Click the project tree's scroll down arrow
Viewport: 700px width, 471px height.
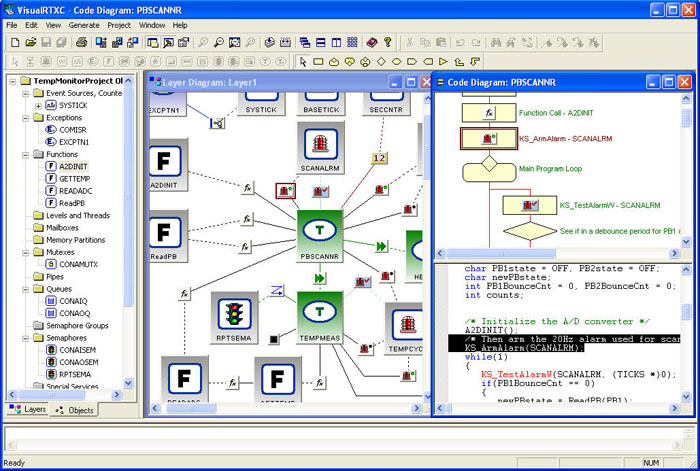129,383
